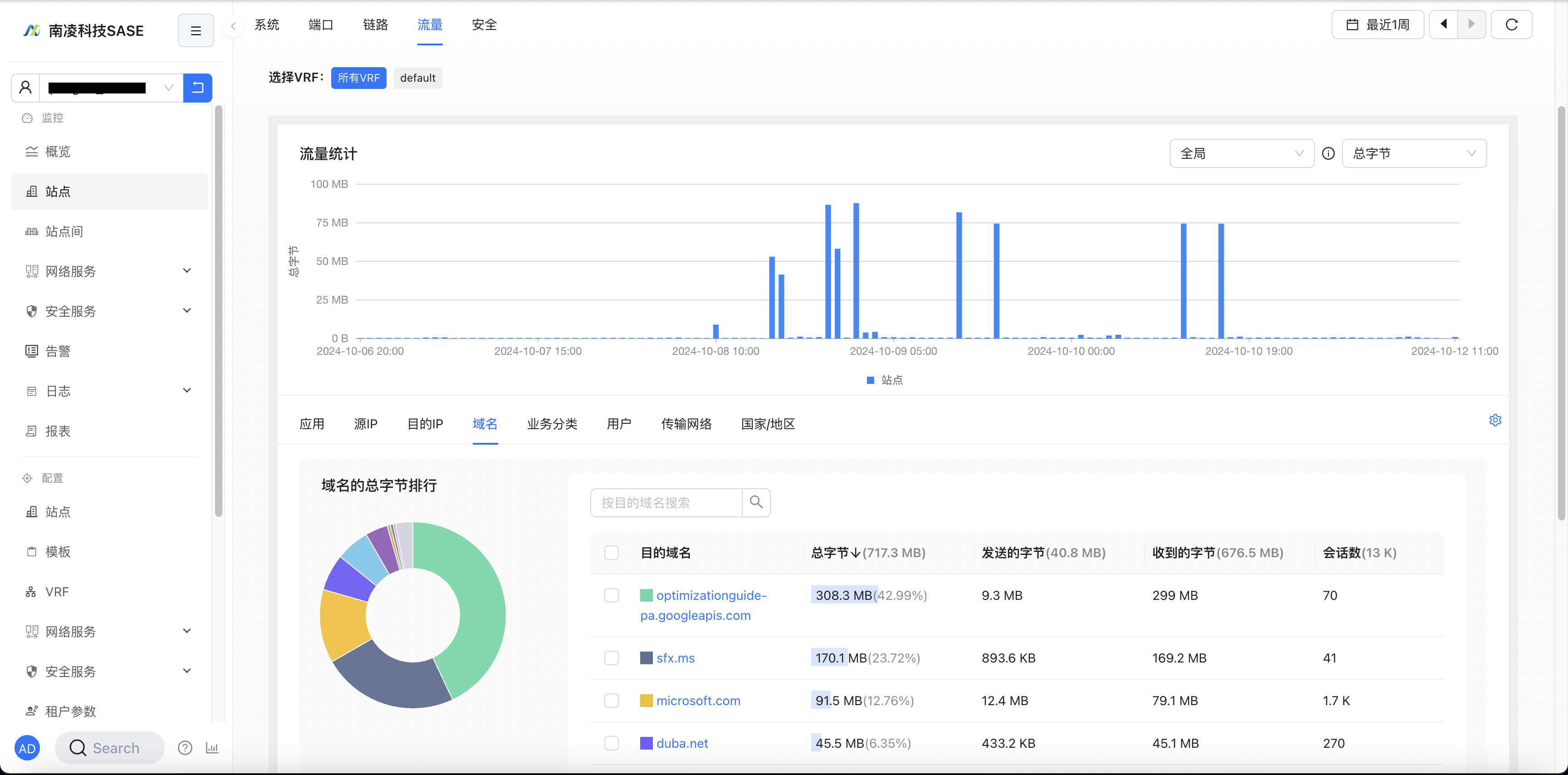Switch to 系统 top tab

267,25
